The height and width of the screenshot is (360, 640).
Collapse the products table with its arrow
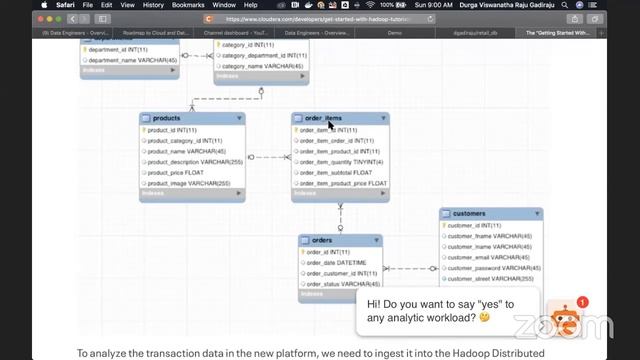coord(239,118)
